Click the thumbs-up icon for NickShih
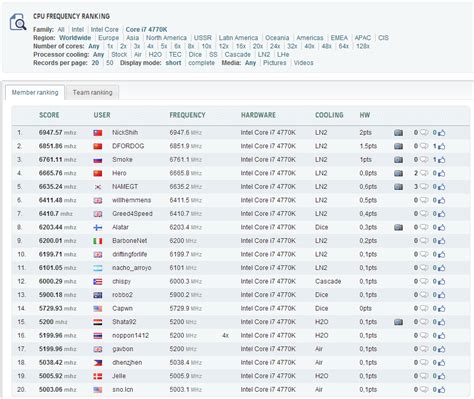 coord(442,133)
